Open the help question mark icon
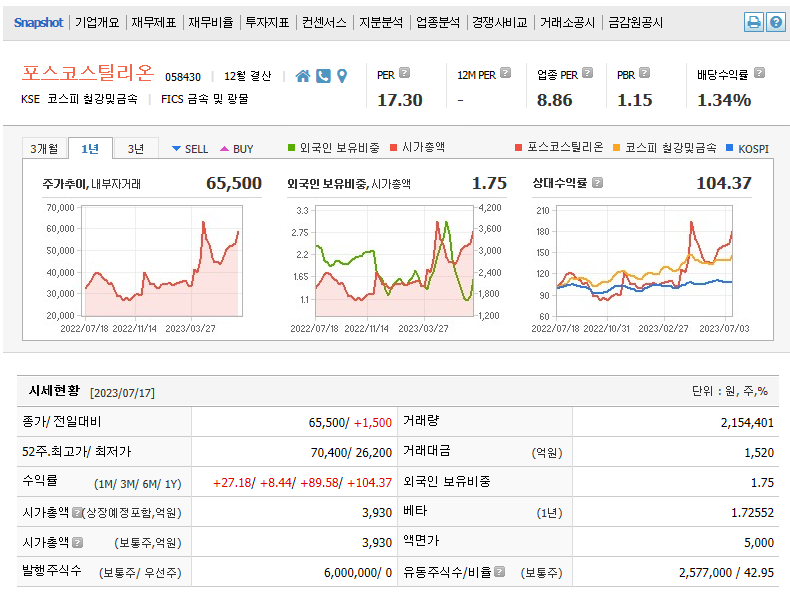Screen dimensions: 790x597 [x=776, y=22]
